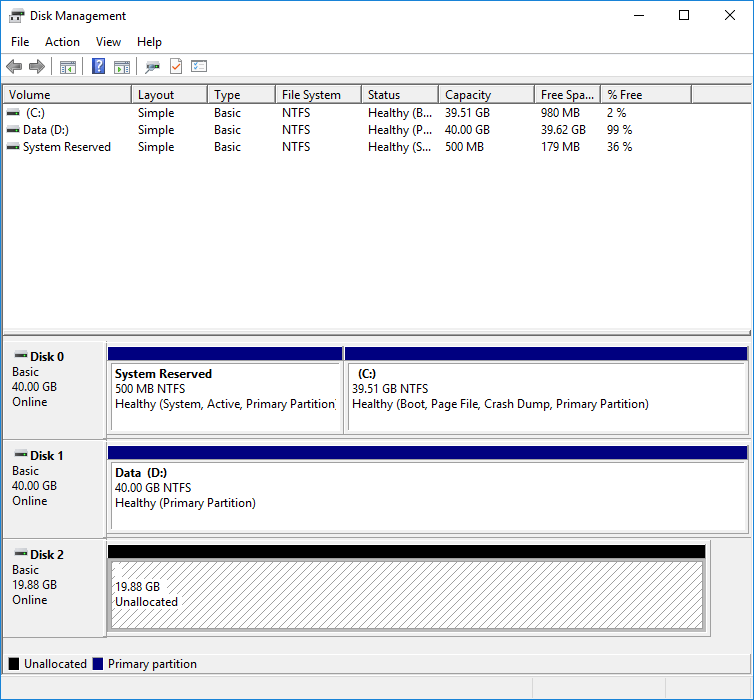Click the 980 MB free space cell
754x700 pixels.
560,113
